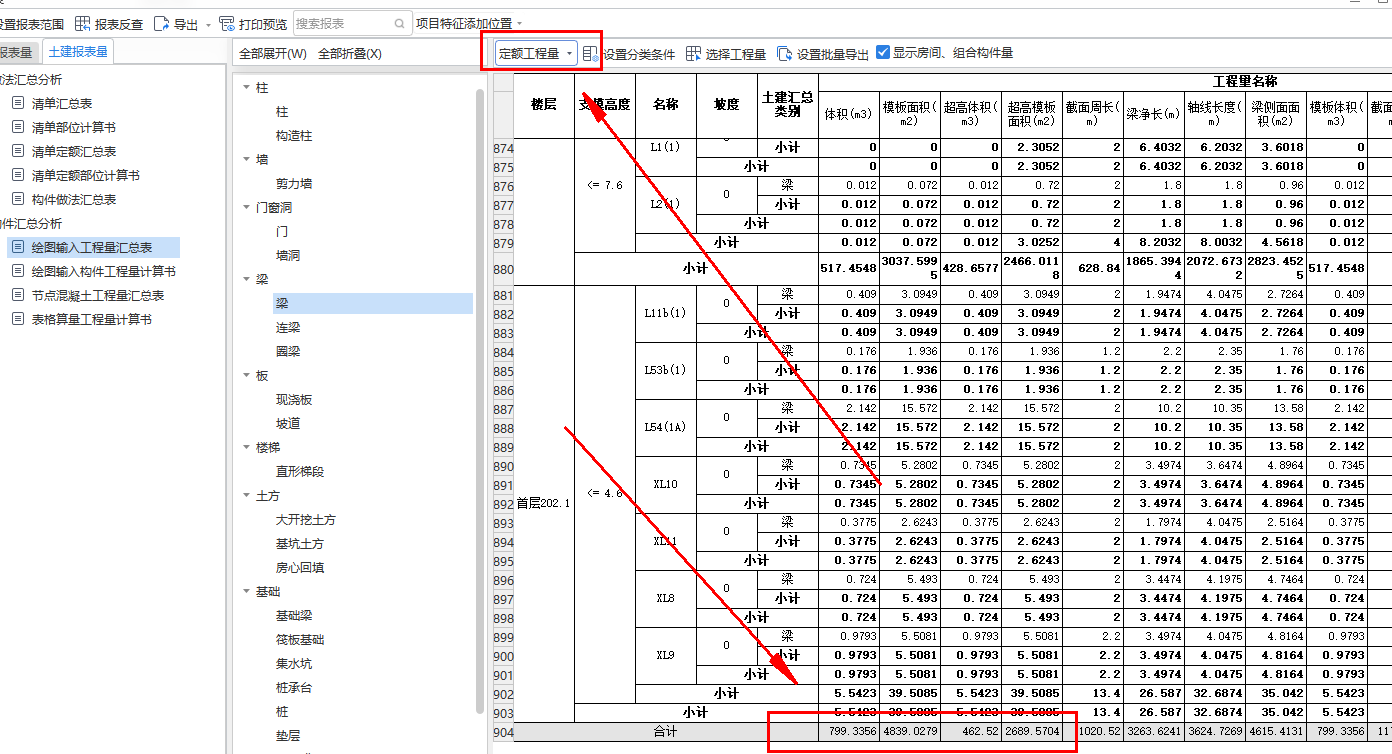
Task: Select 坡道 in component tree
Action: 288,423
